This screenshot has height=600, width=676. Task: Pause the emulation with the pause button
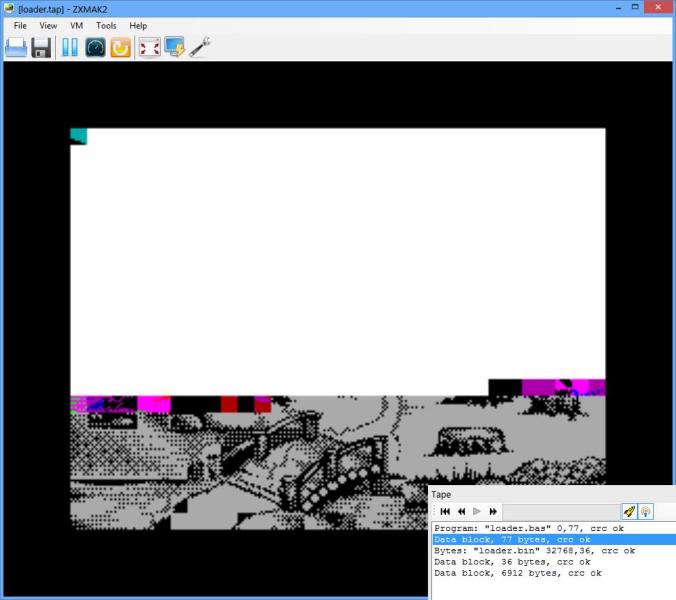click(x=69, y=47)
